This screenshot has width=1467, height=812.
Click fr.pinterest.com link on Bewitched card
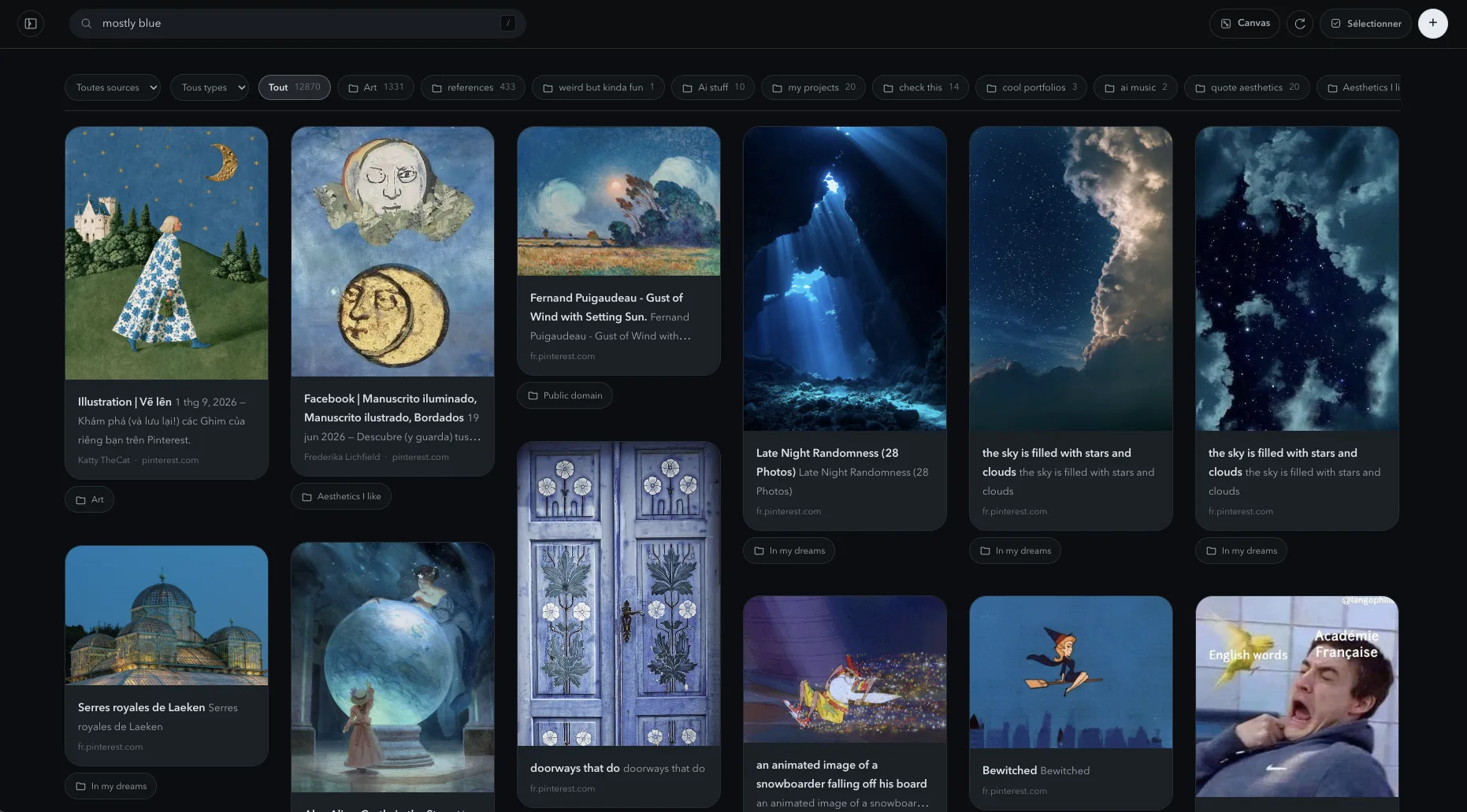coord(1015,791)
